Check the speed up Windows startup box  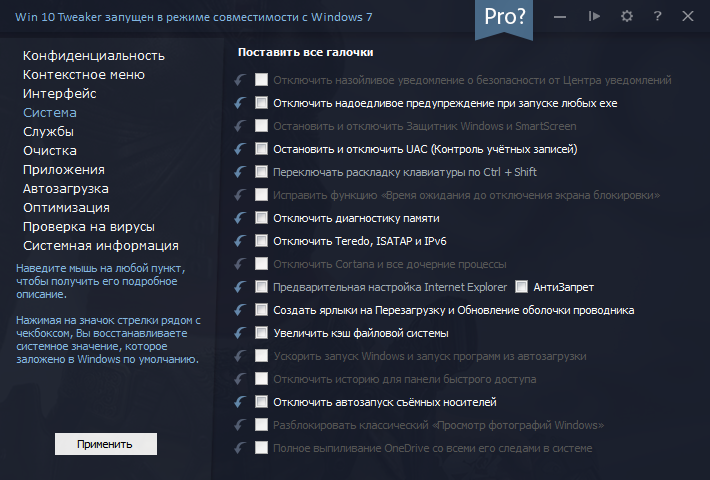[261, 355]
